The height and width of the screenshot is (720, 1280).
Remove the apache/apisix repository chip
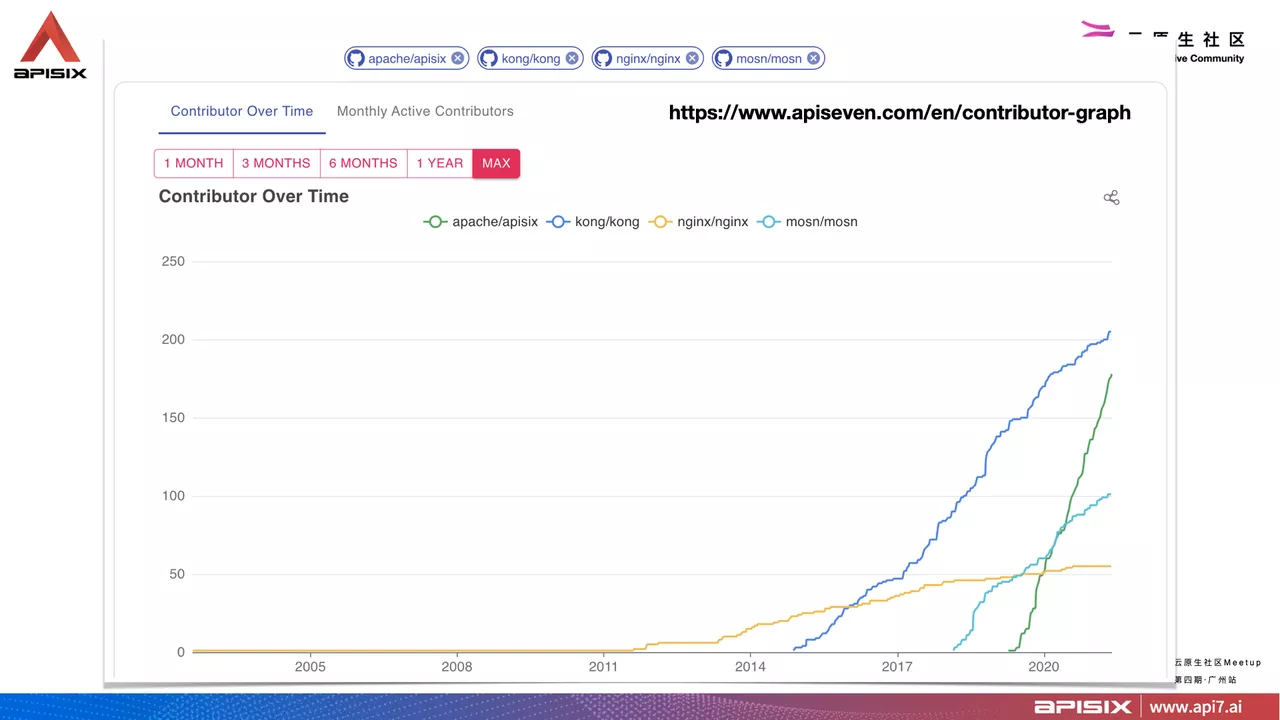(457, 58)
